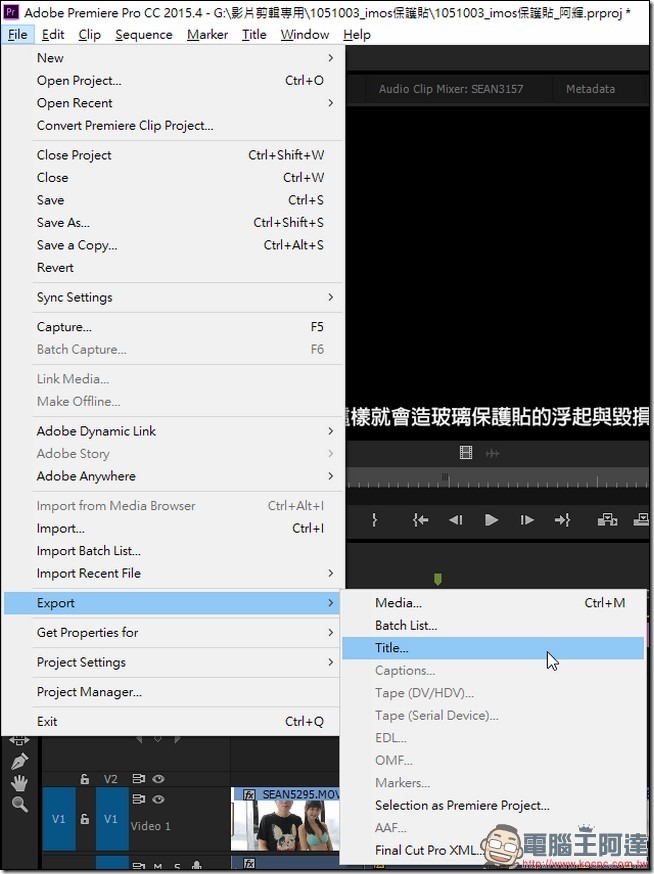This screenshot has width=654, height=874.
Task: Toggle the lock on the V1 track
Action: tap(85, 818)
